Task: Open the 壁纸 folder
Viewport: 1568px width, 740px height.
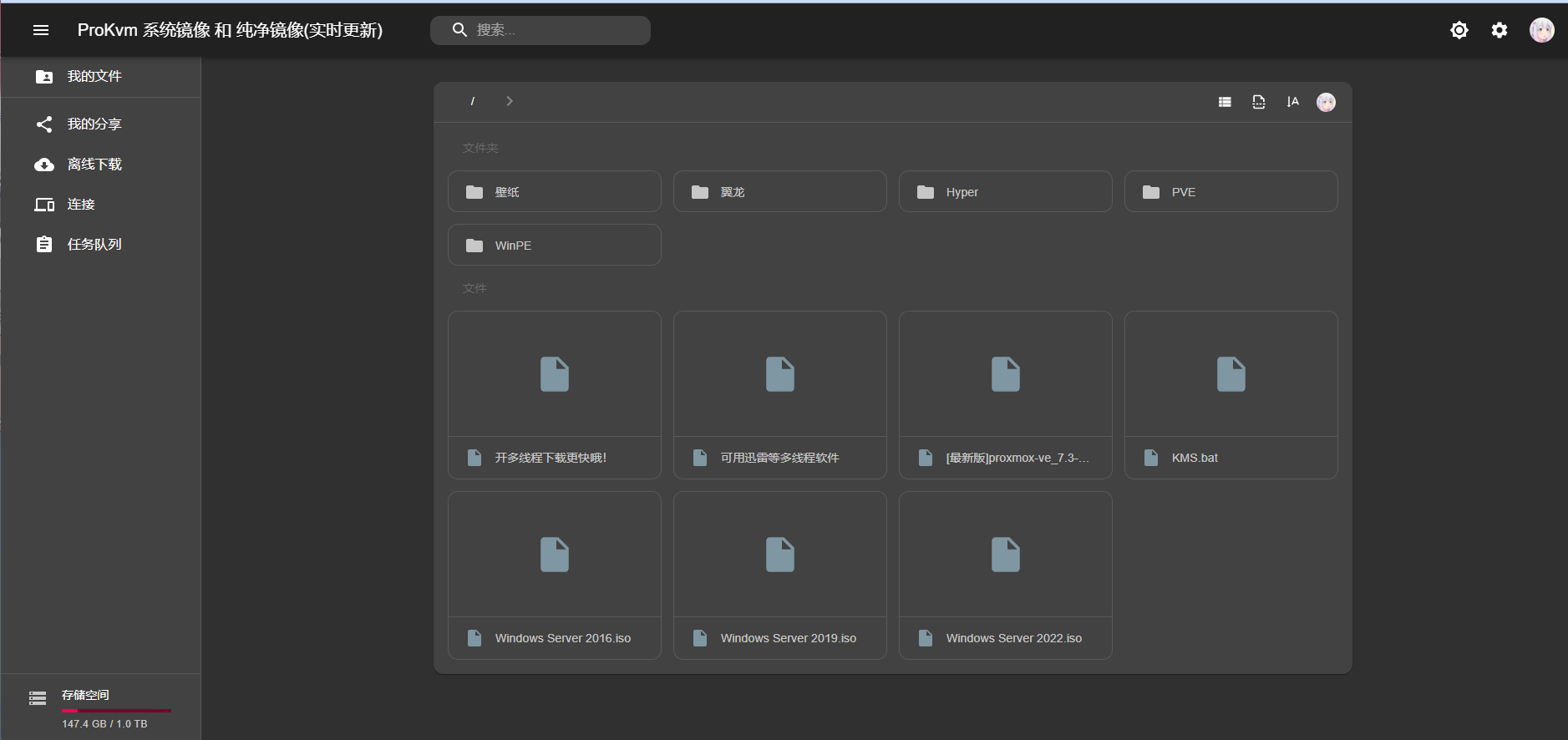Action: pos(555,192)
